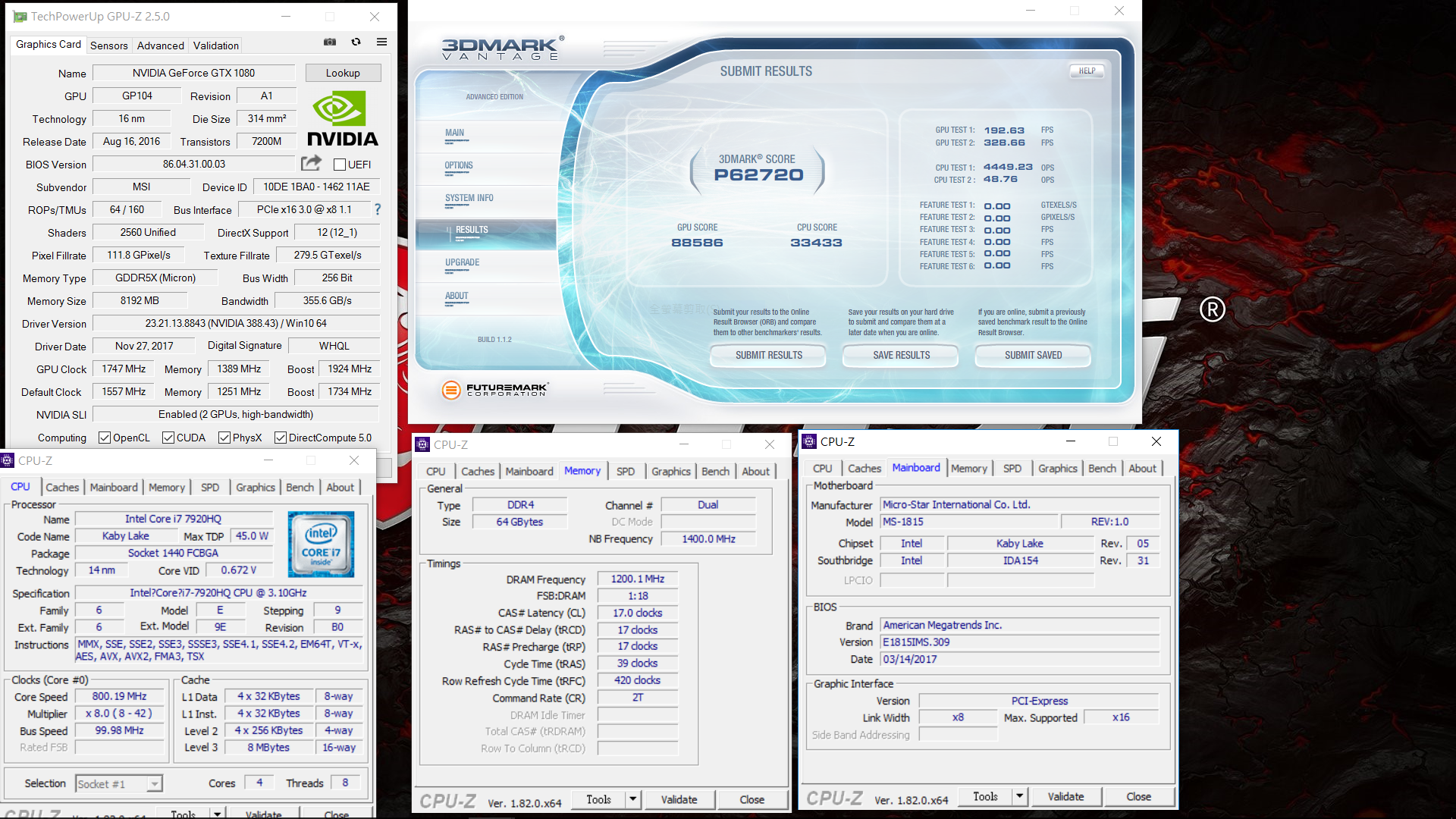
Task: Open the Validation tab in GPU-Z
Action: click(216, 45)
